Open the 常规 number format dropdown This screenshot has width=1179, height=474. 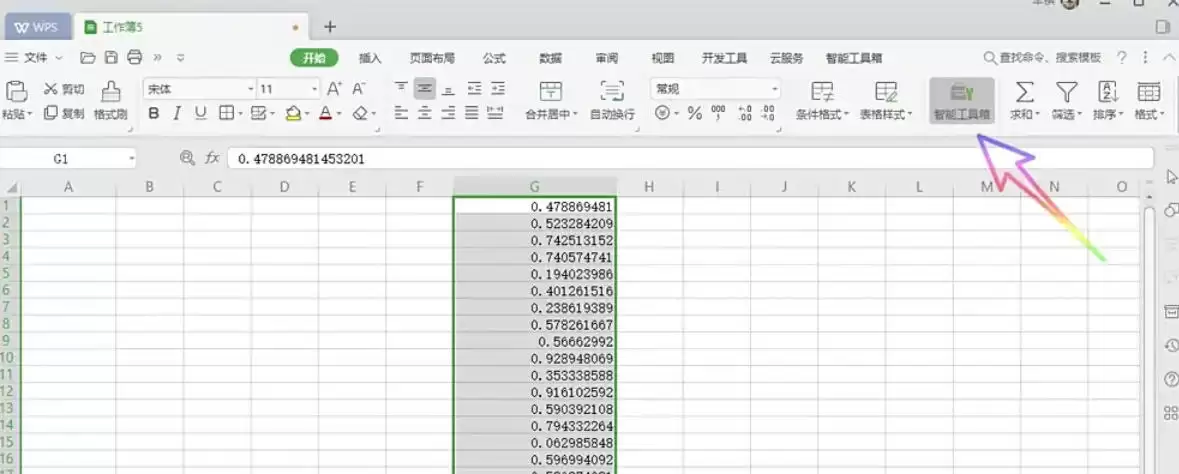(774, 90)
